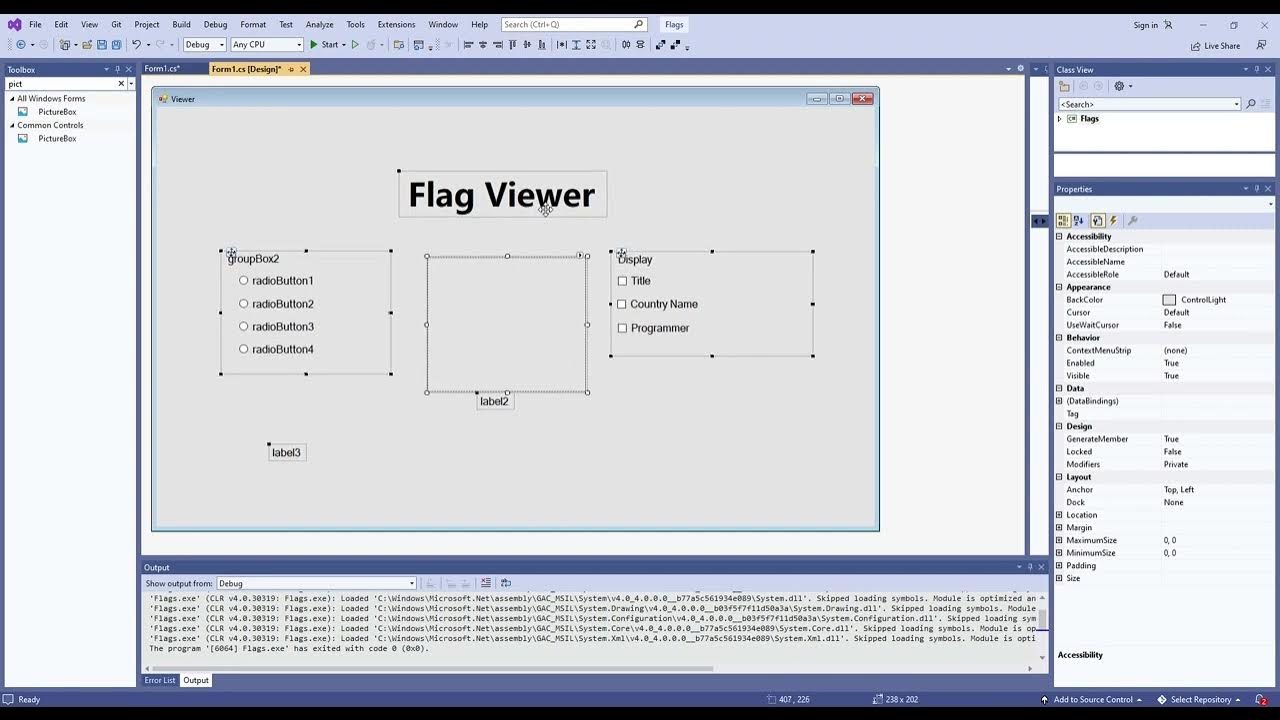Expand the Flags node in Class View

click(1060, 119)
